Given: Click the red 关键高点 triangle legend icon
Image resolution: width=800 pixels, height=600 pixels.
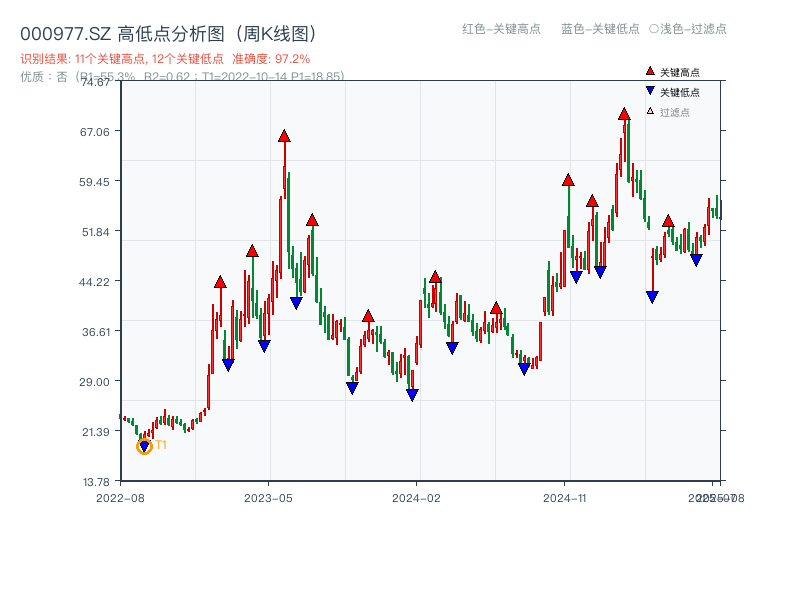Looking at the screenshot, I should 649,70.
